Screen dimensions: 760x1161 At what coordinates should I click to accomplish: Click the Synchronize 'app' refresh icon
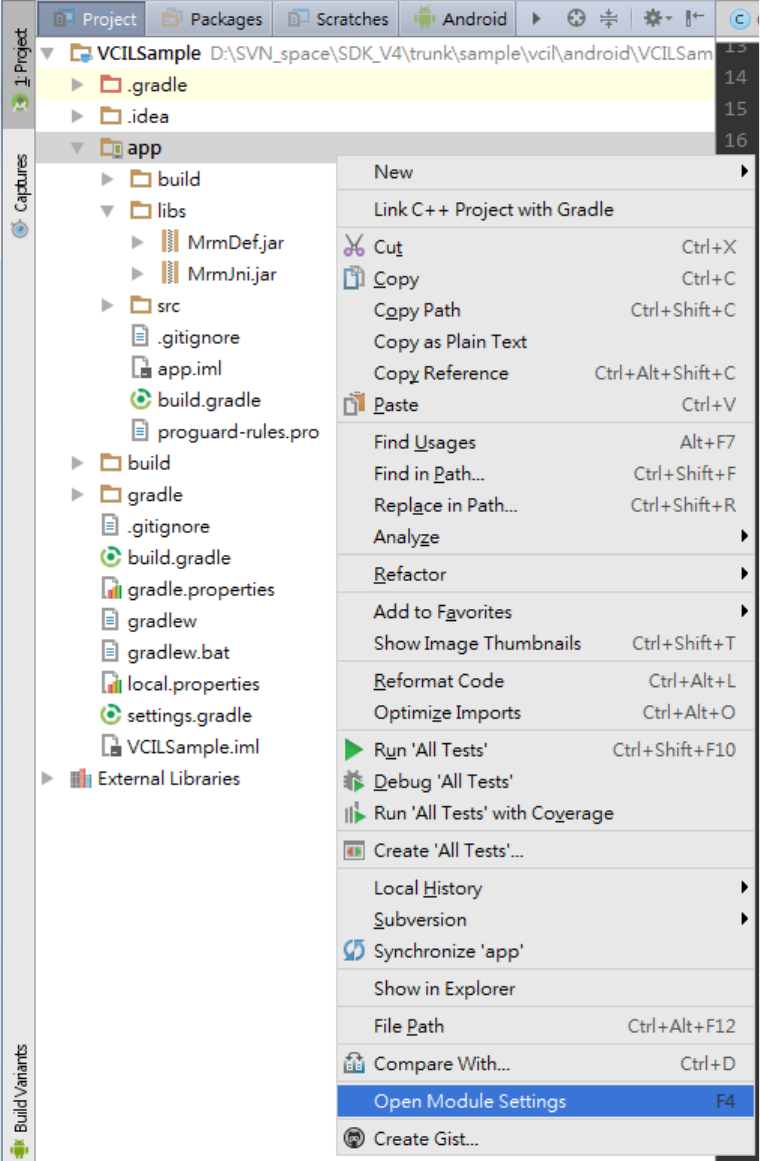pyautogui.click(x=354, y=951)
